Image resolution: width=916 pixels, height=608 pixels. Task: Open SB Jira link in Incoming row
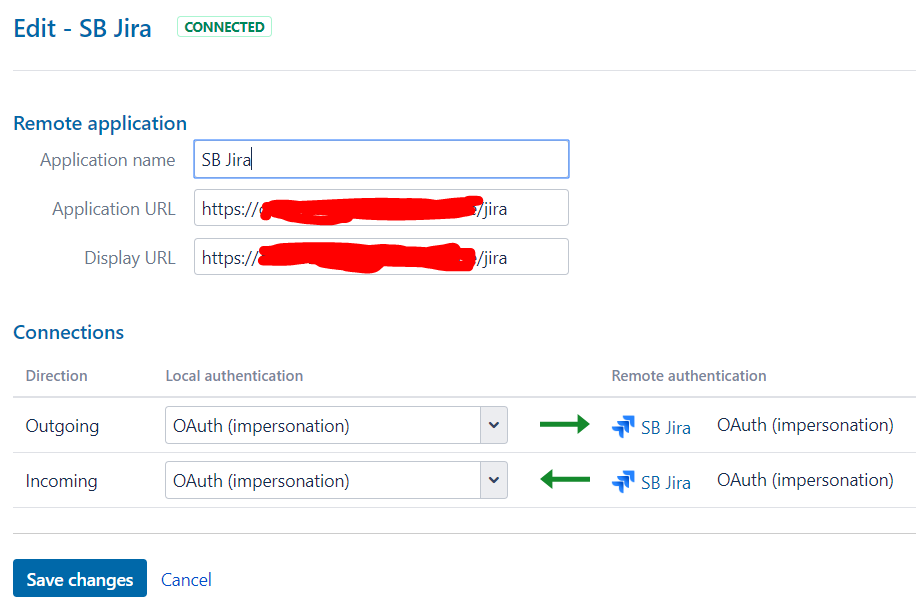(665, 482)
